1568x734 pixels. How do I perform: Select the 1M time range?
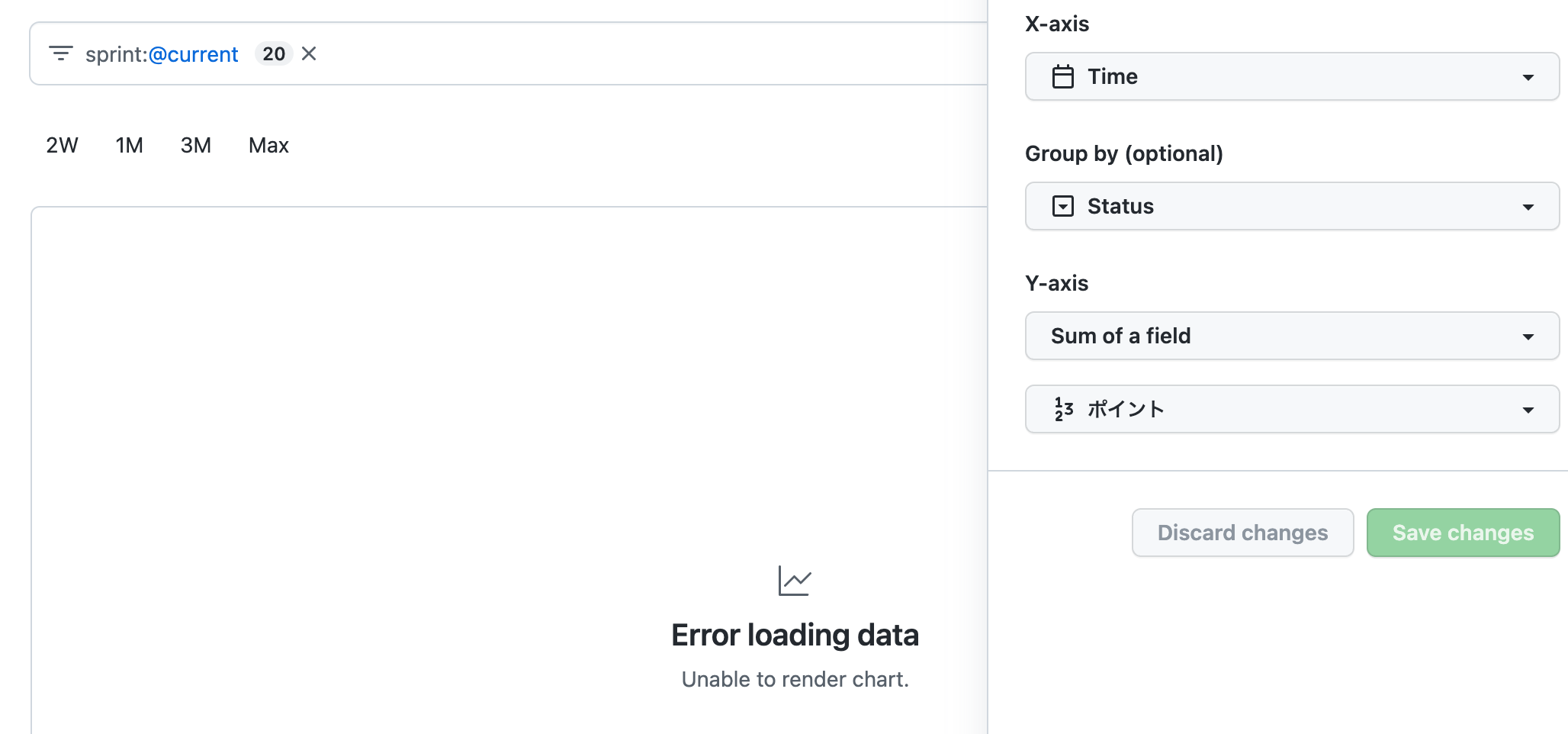(x=128, y=145)
